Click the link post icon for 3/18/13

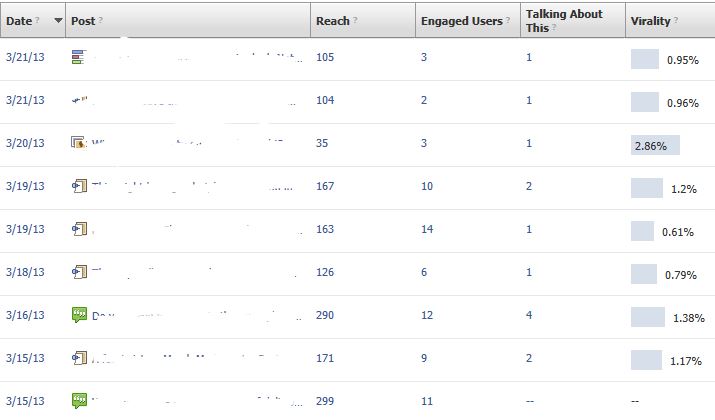click(79, 272)
